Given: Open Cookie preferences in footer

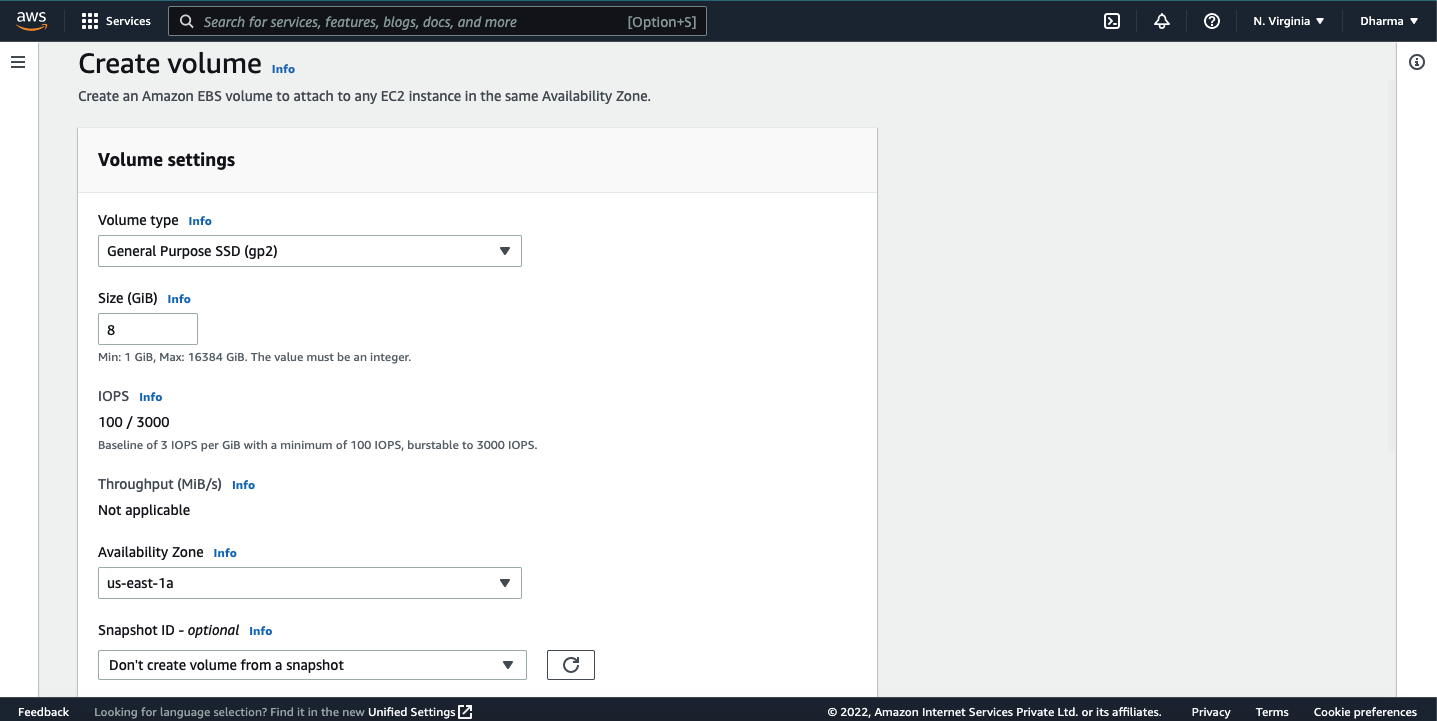Looking at the screenshot, I should (1365, 712).
